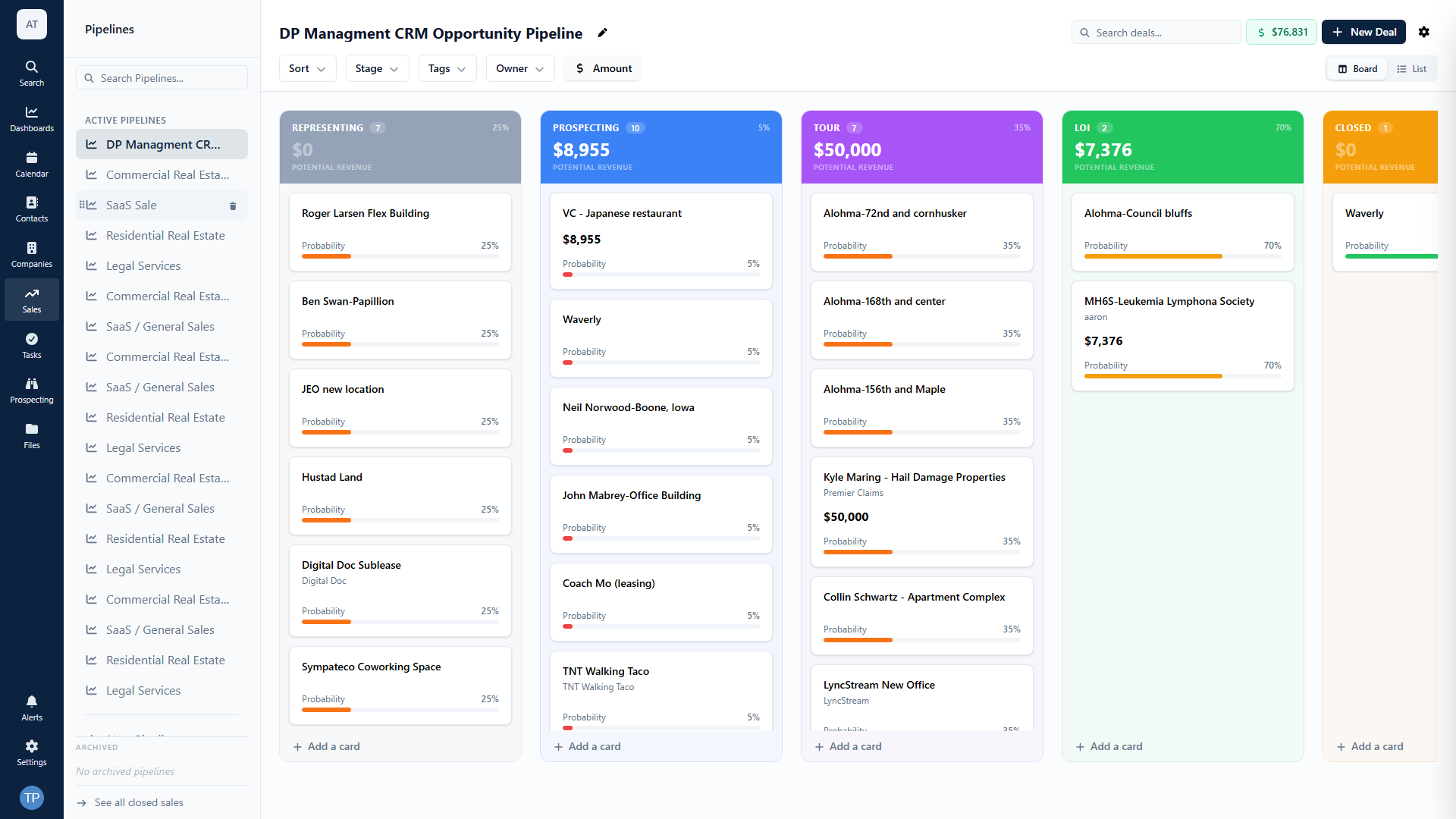Open Sales section in navigation rail
Screen dimensions: 1456x819
click(x=31, y=300)
